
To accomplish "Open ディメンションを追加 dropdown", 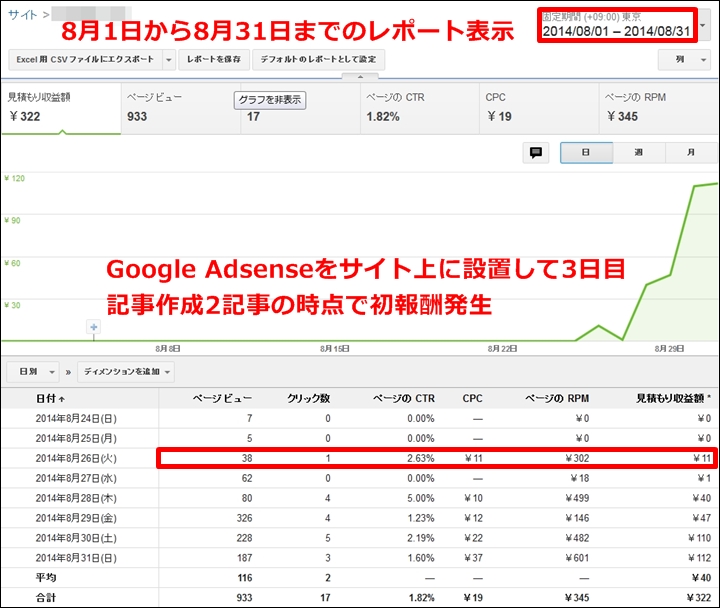I will 126,372.
